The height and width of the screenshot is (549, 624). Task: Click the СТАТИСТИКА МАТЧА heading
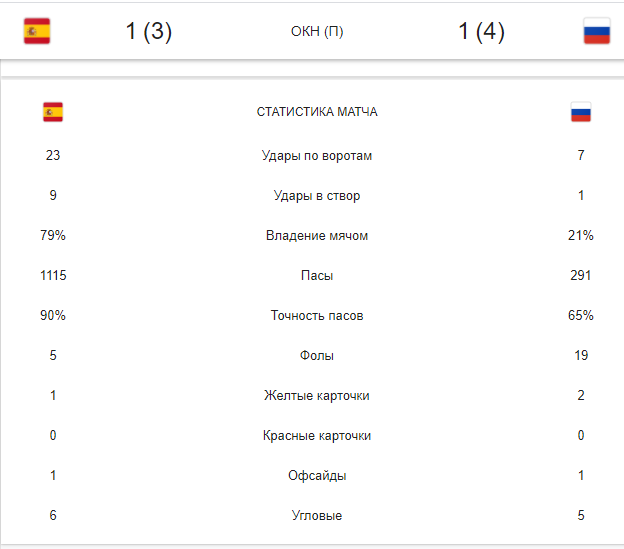317,112
